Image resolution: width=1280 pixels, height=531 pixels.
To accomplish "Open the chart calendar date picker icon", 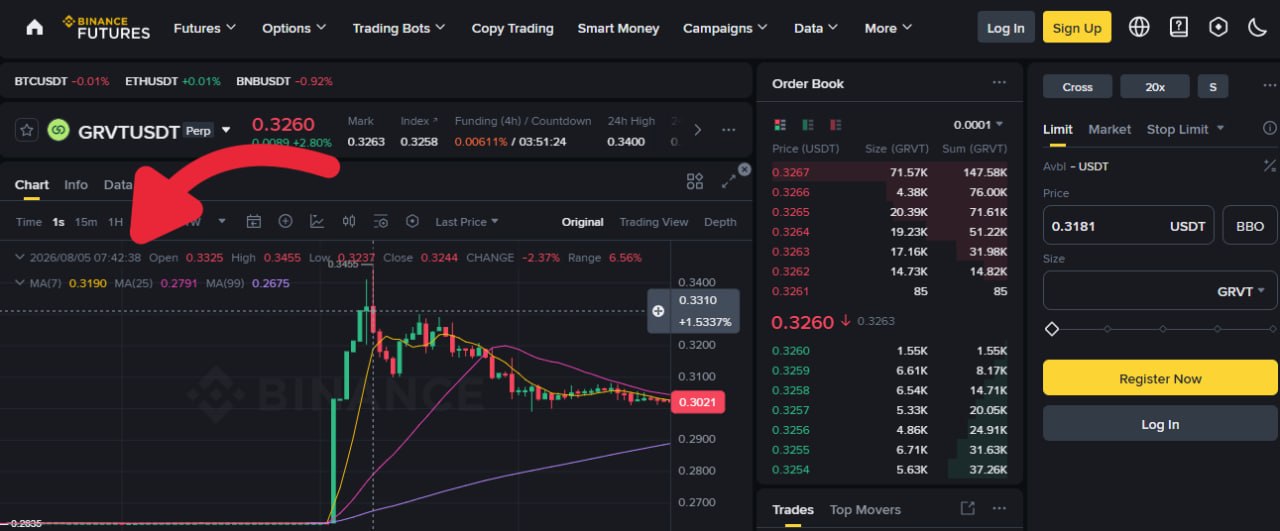I will [253, 221].
